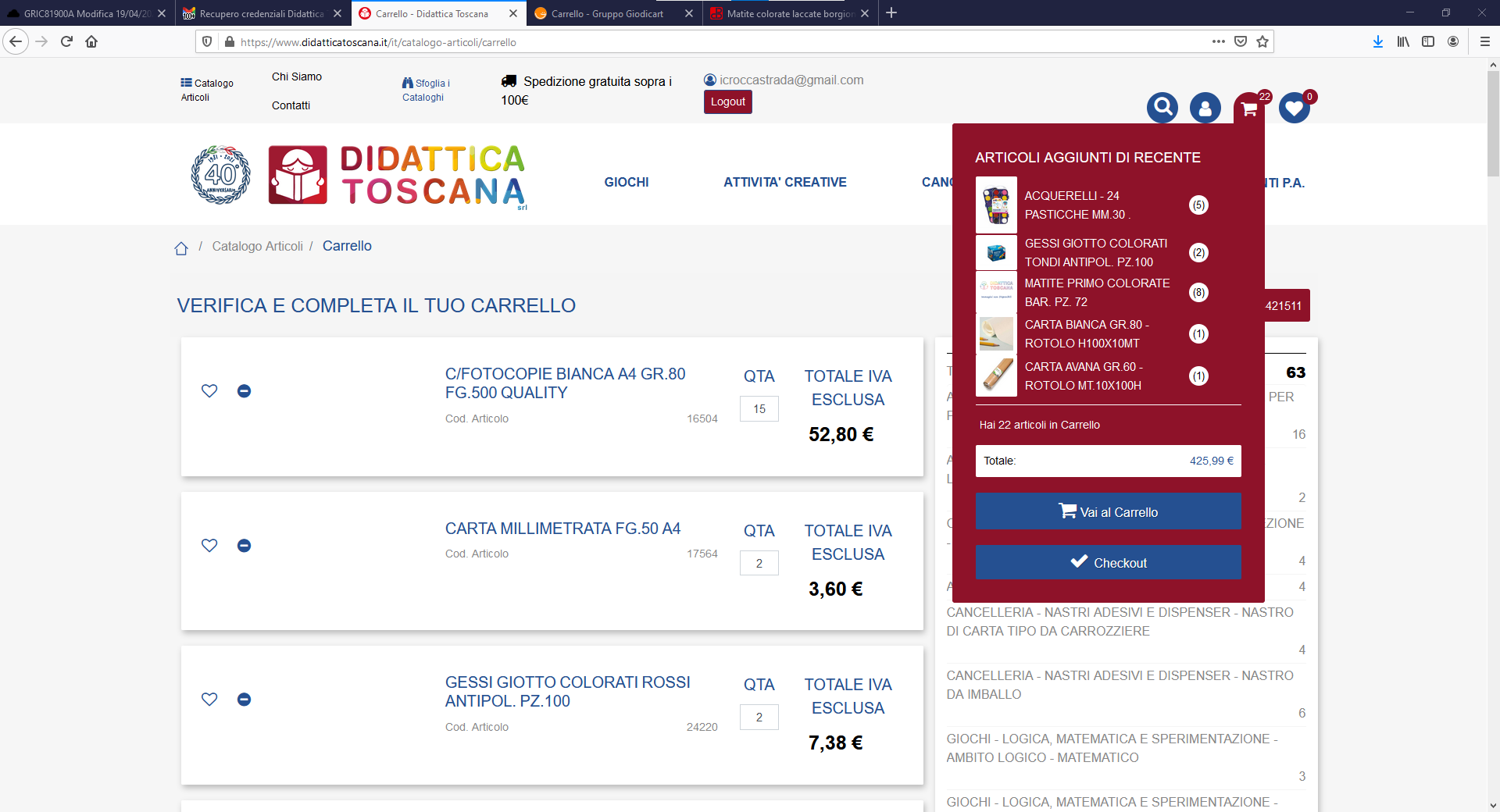The height and width of the screenshot is (812, 1500).
Task: Open the user account profile icon
Action: pos(1205,108)
